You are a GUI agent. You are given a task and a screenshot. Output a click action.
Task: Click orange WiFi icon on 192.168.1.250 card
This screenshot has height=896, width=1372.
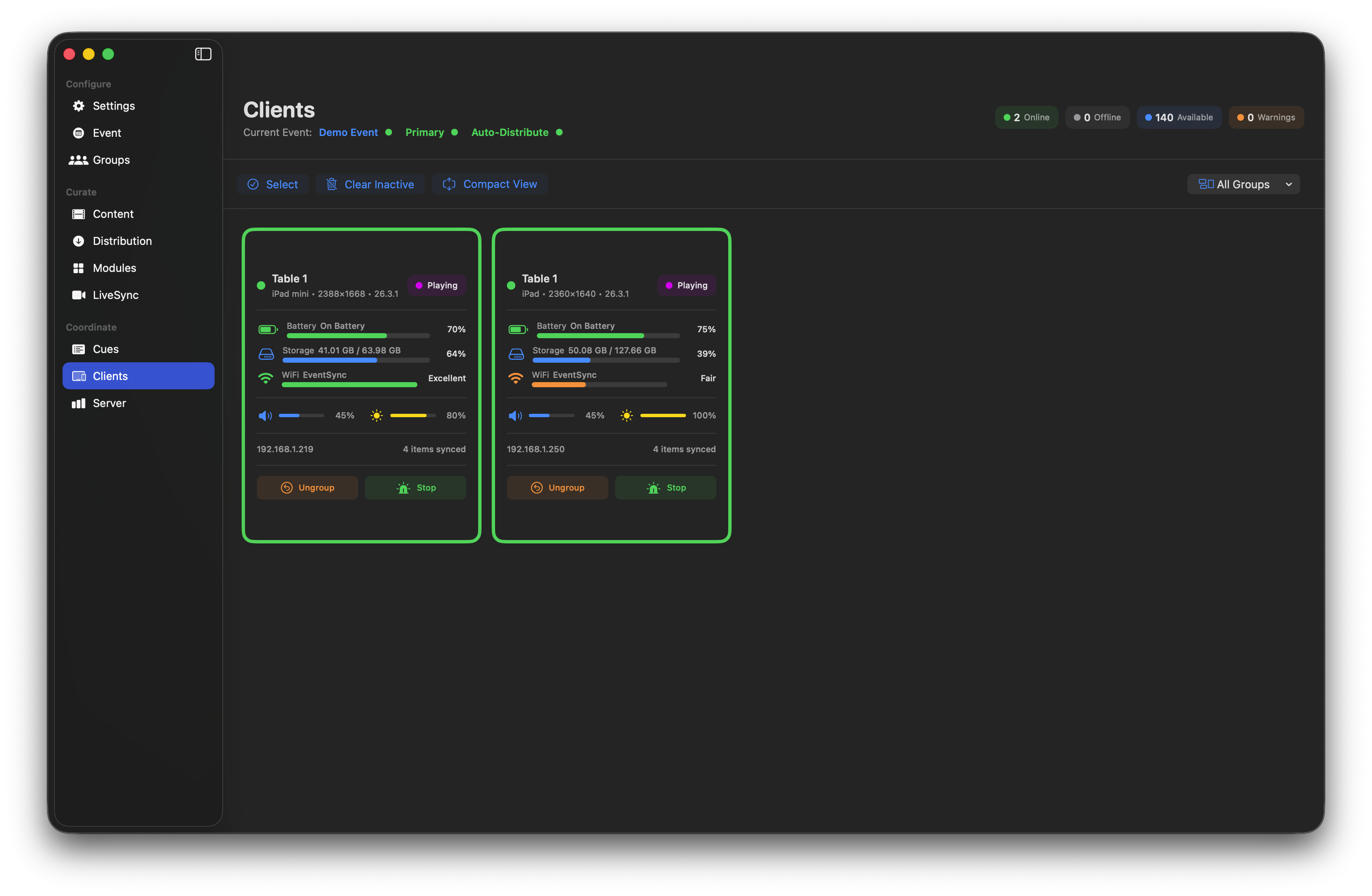(x=515, y=379)
